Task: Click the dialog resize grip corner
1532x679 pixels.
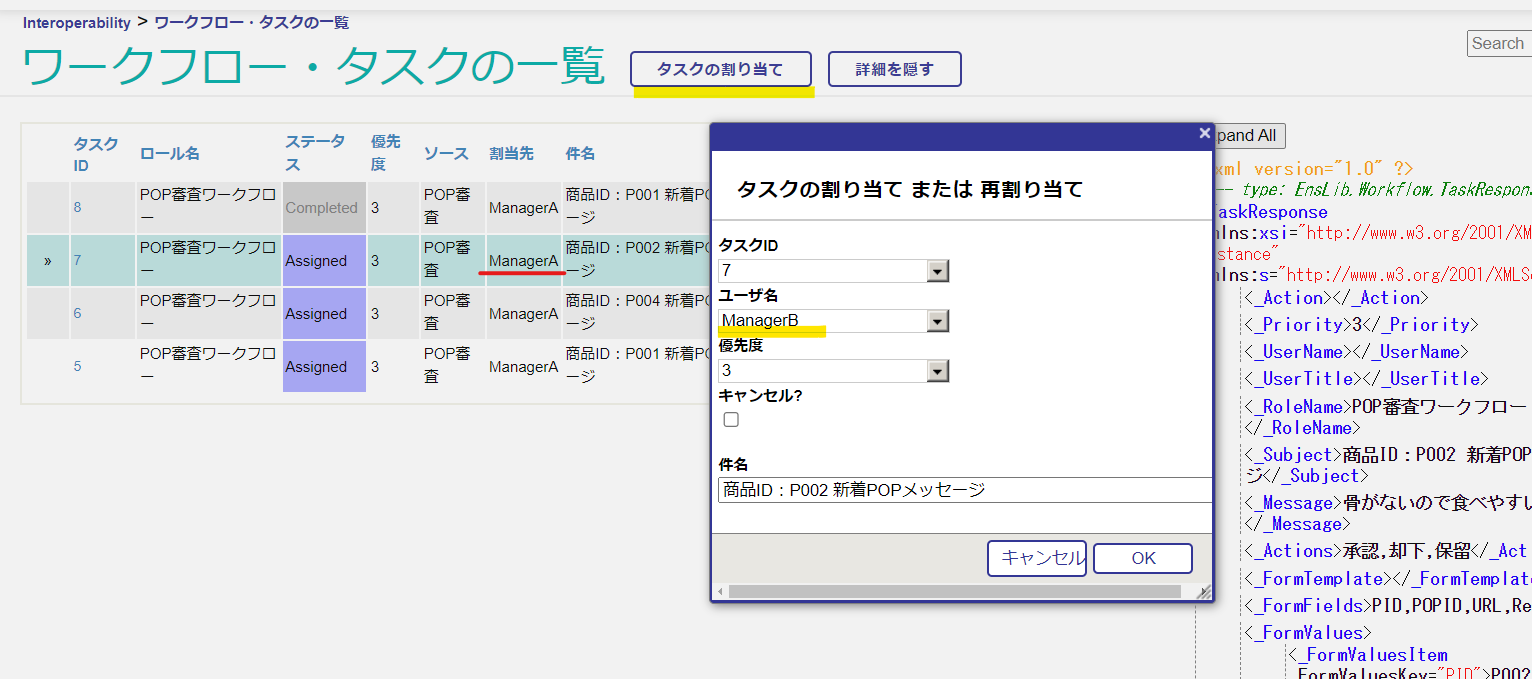Action: tap(1204, 592)
